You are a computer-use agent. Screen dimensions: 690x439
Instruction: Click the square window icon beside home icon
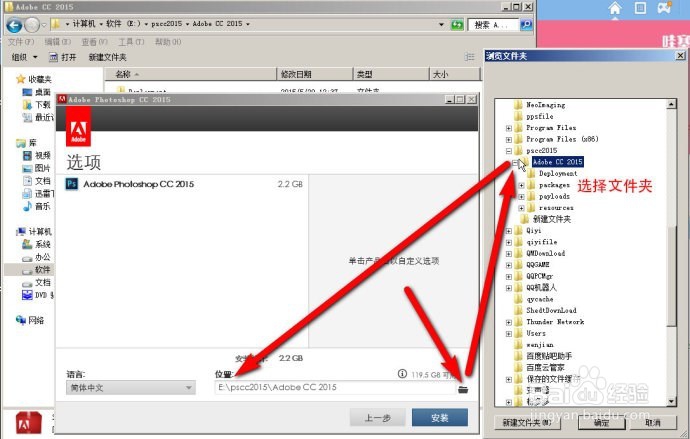pos(640,7)
